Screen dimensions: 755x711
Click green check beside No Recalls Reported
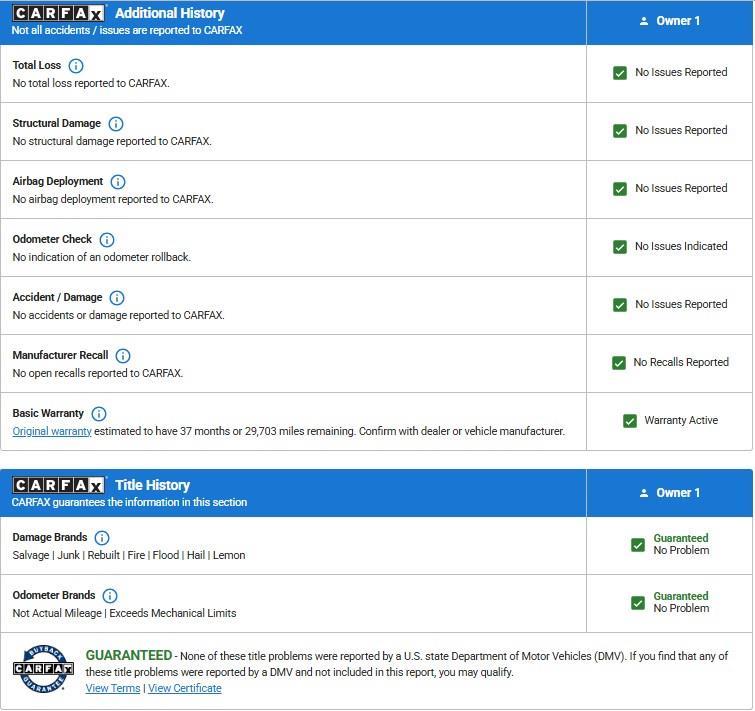coord(619,363)
